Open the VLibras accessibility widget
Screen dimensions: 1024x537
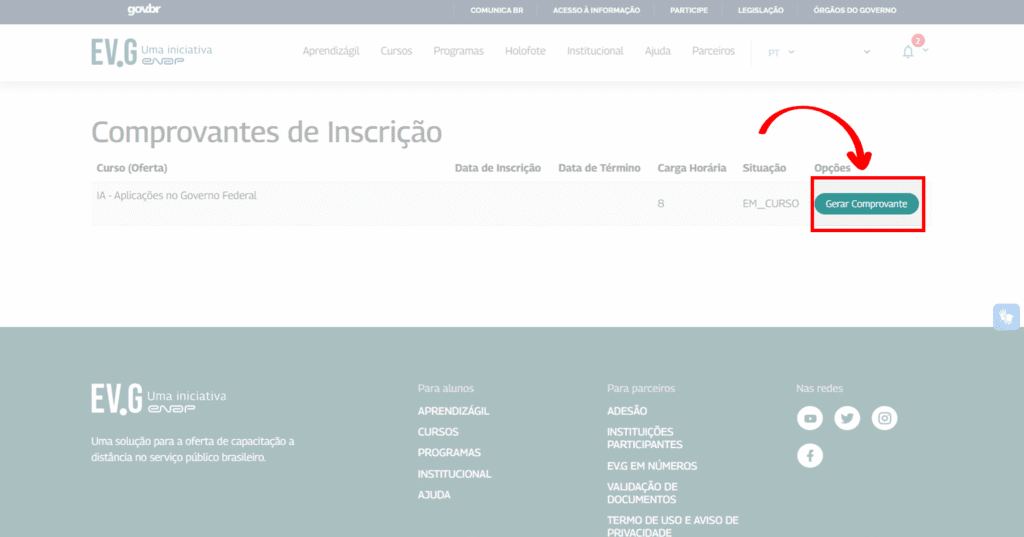[x=1006, y=317]
